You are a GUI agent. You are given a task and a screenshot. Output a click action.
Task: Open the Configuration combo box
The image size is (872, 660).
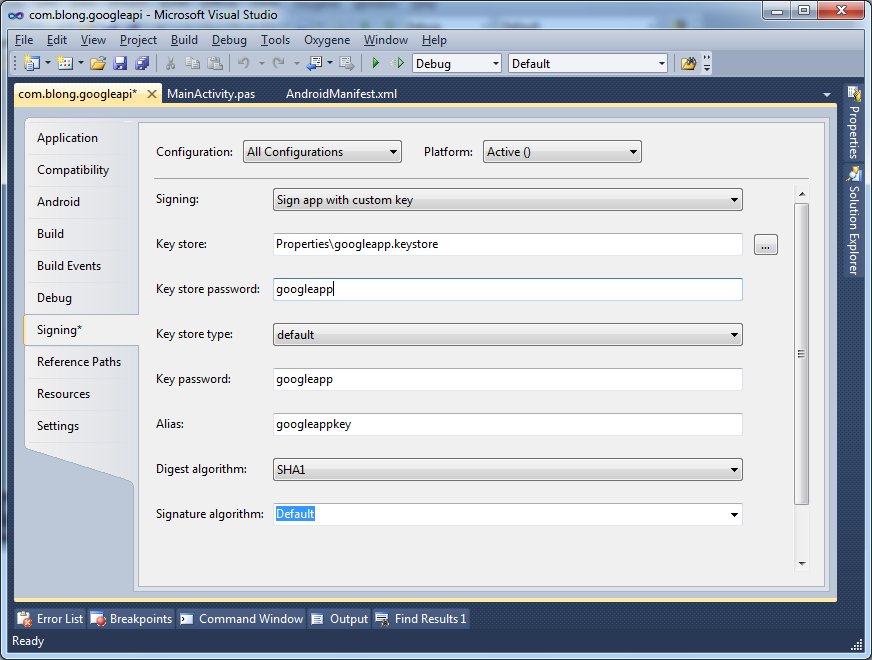(321, 152)
